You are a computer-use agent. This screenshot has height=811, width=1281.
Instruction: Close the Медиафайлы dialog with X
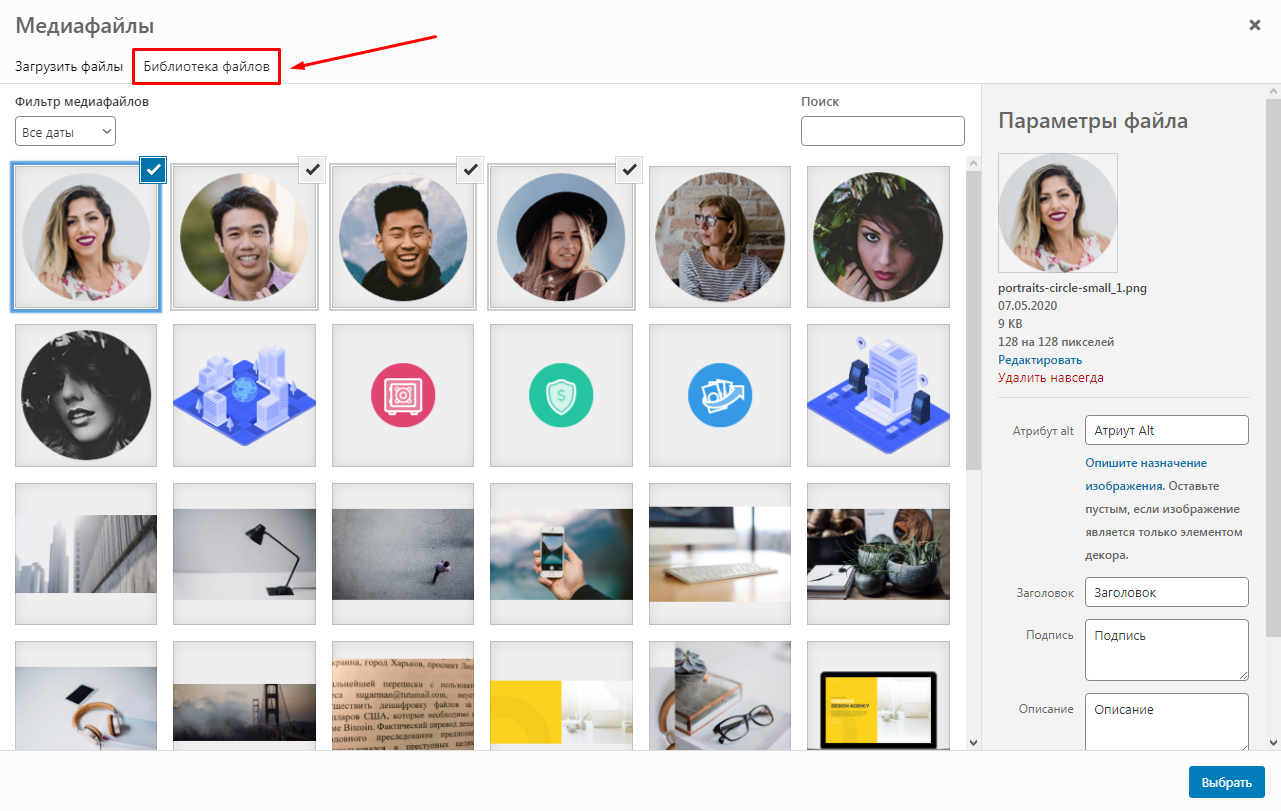1254,25
